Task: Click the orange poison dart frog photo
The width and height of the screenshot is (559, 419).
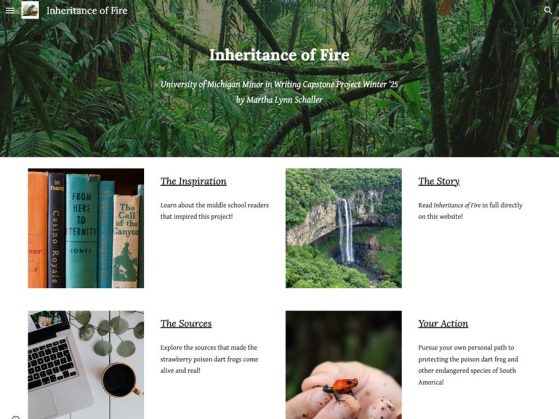Action: pyautogui.click(x=344, y=365)
